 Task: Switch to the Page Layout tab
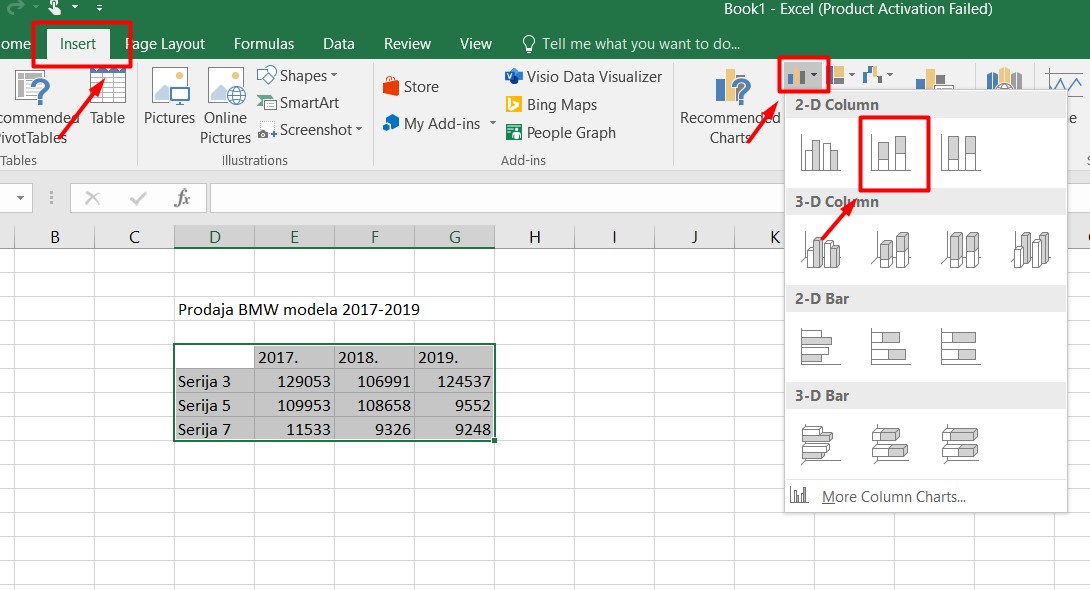coord(165,44)
